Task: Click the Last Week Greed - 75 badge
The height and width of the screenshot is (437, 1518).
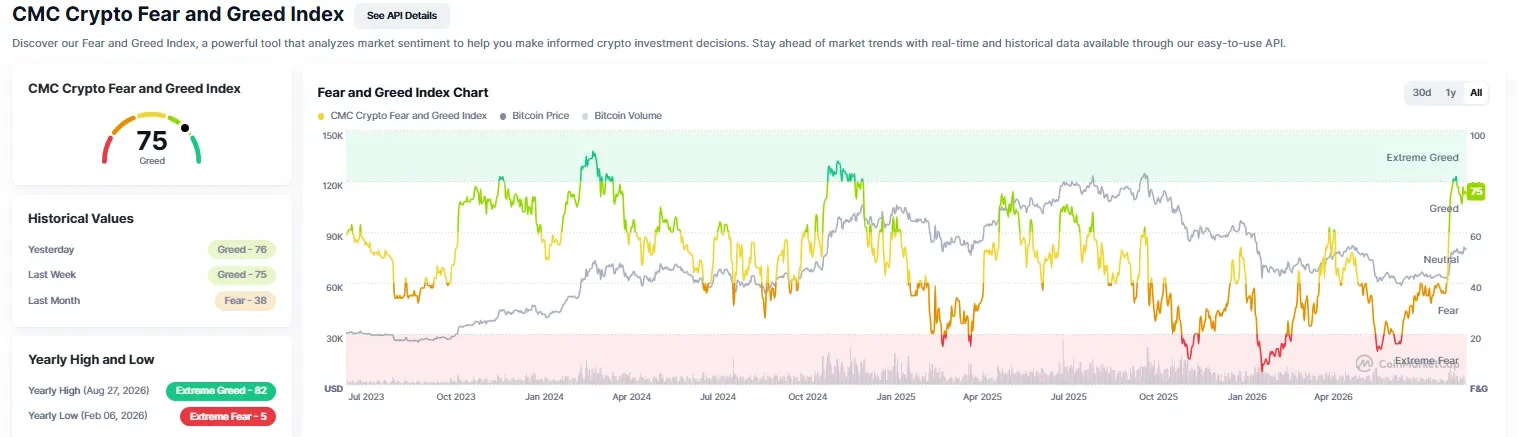Action: [241, 275]
